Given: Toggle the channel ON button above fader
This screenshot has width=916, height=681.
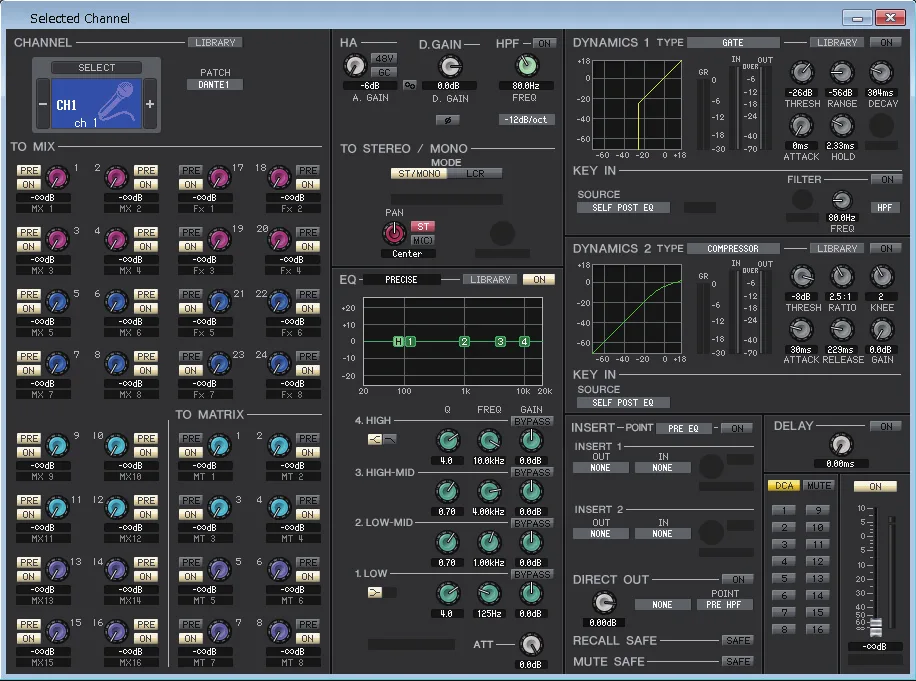Looking at the screenshot, I should (x=875, y=487).
